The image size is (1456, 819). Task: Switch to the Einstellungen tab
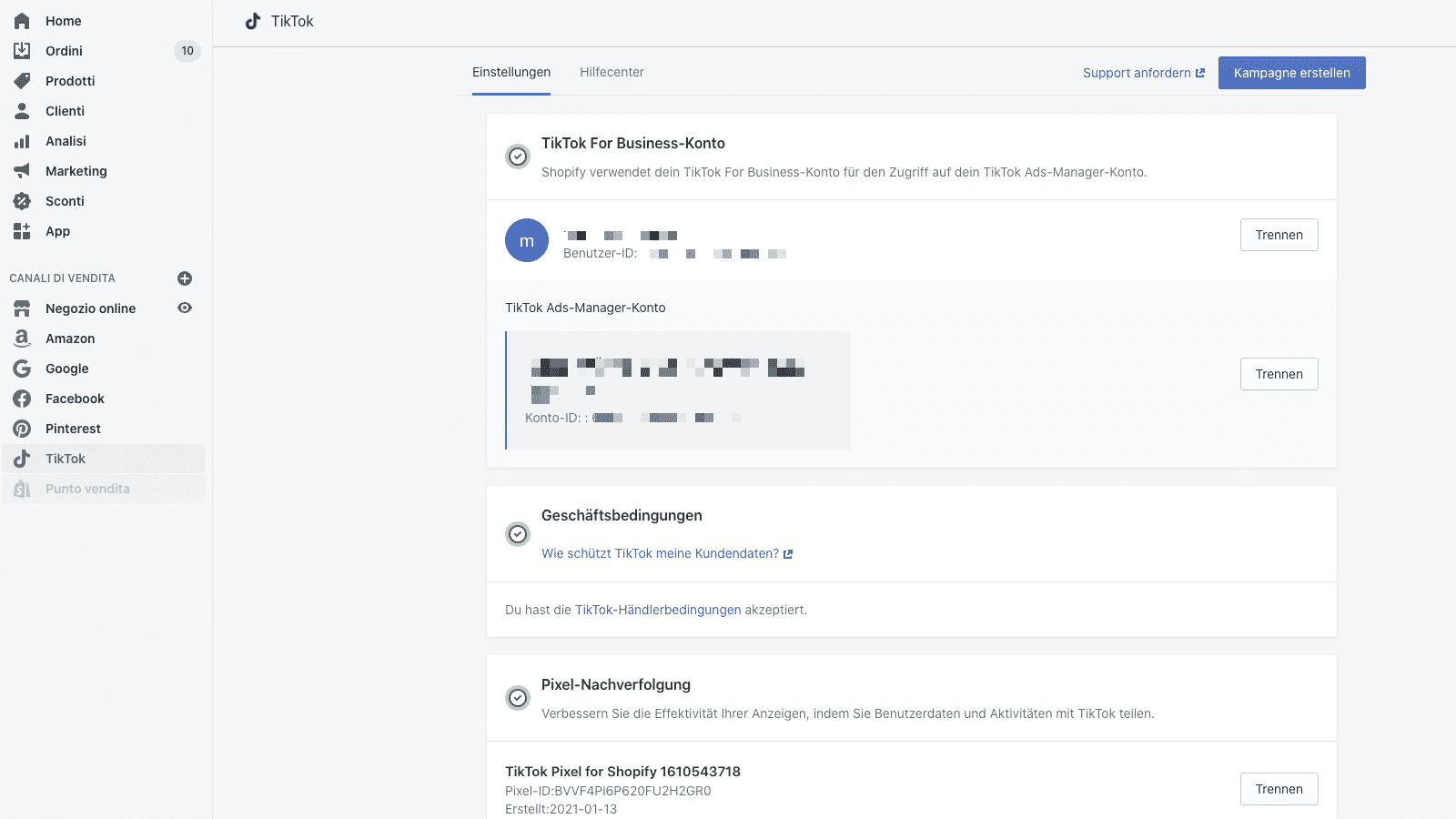(x=511, y=72)
